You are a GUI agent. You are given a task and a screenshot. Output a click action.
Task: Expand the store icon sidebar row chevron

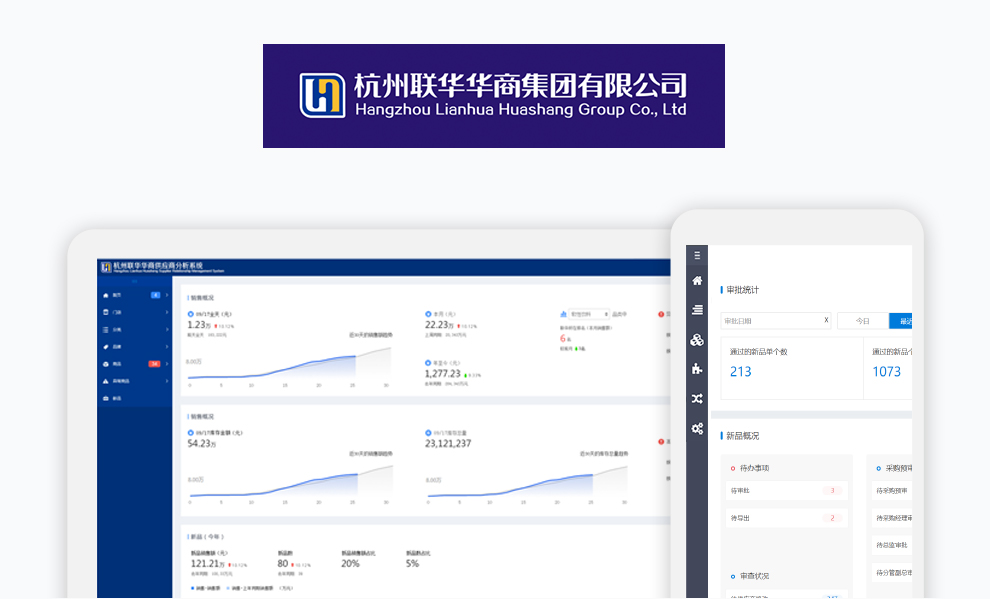(x=167, y=312)
